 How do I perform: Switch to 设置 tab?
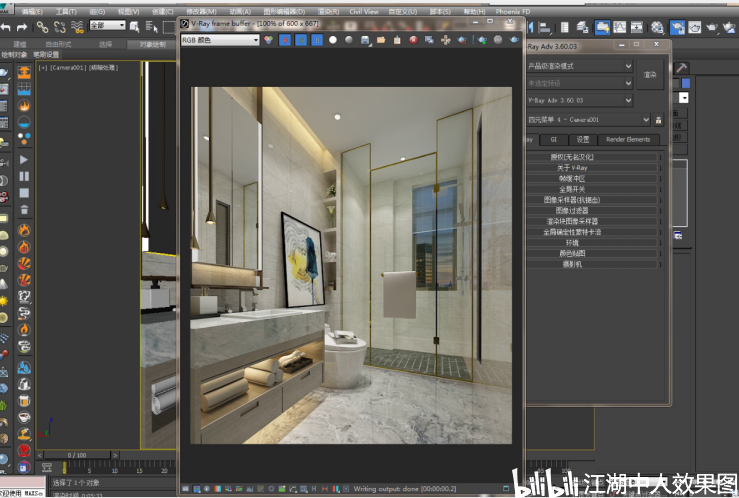pyautogui.click(x=583, y=139)
